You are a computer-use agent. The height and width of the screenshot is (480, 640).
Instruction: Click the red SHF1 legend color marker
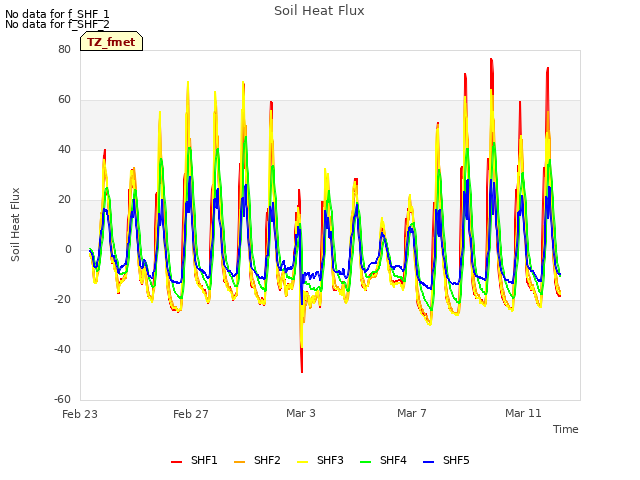tap(176, 462)
